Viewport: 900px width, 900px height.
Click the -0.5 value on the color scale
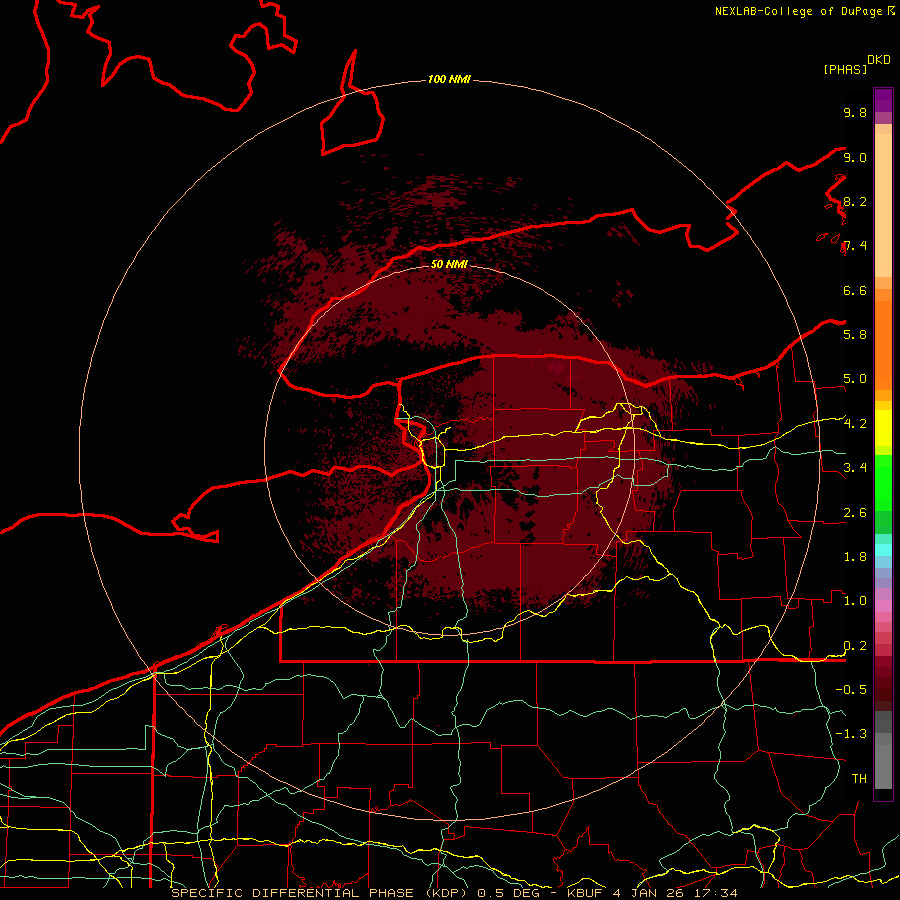pos(851,690)
